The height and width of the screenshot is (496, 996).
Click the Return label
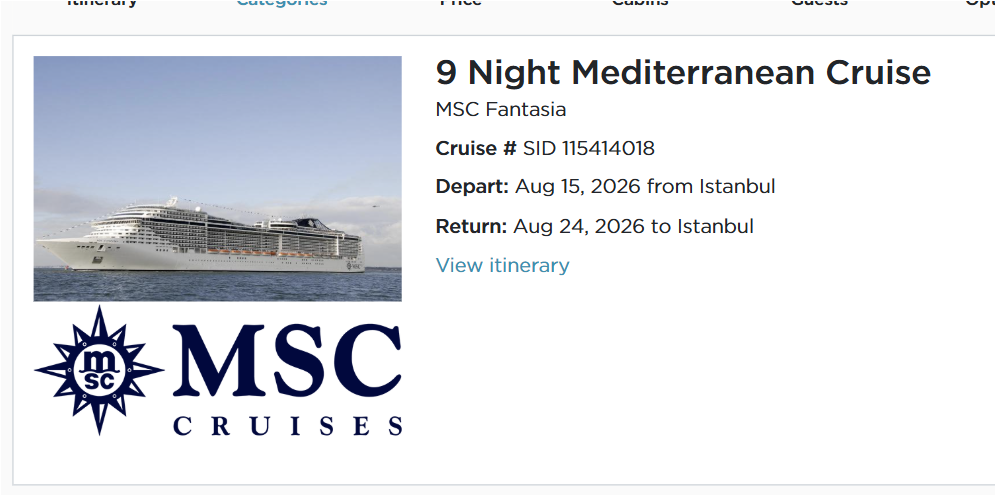point(471,226)
